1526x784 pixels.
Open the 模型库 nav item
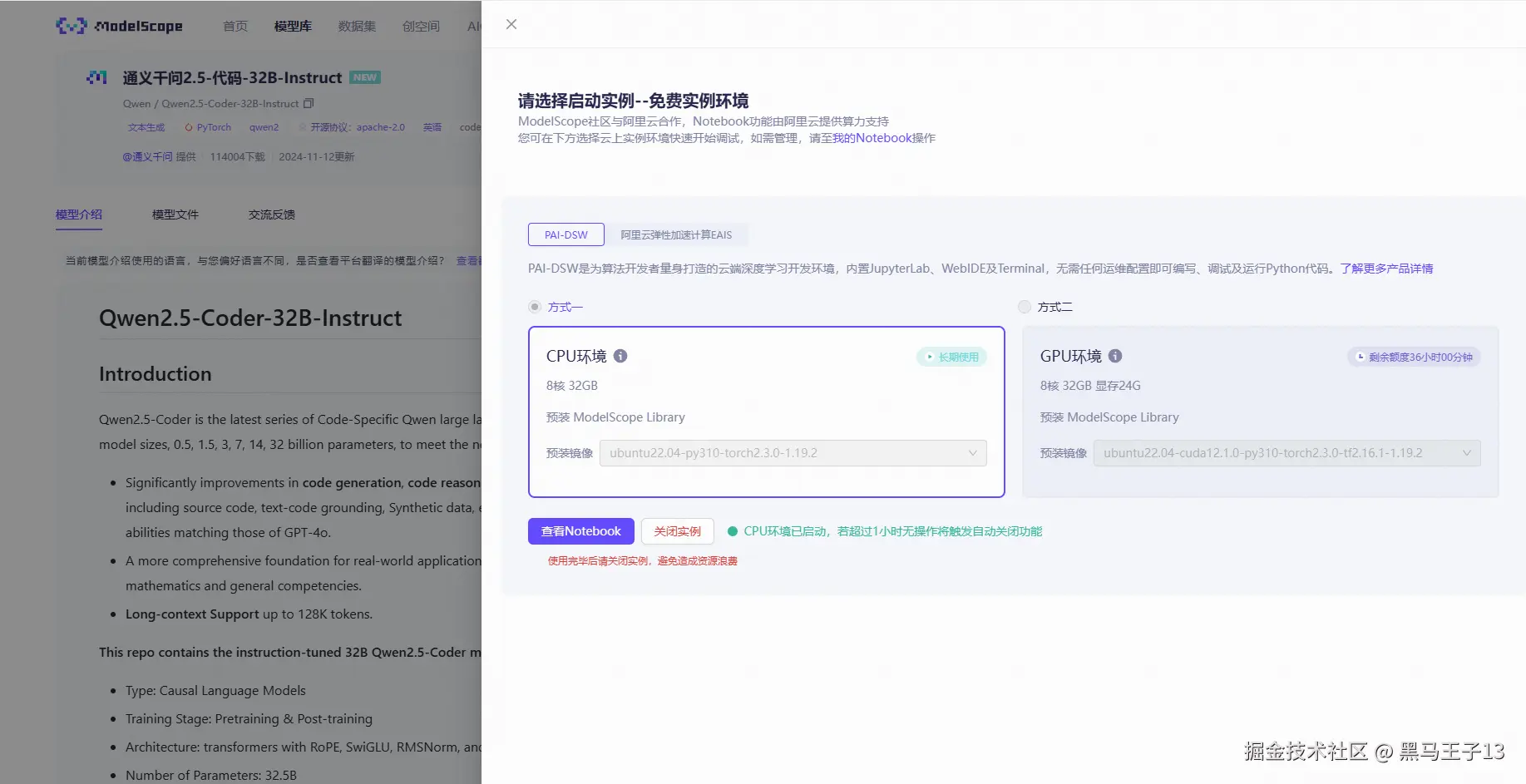click(x=293, y=26)
